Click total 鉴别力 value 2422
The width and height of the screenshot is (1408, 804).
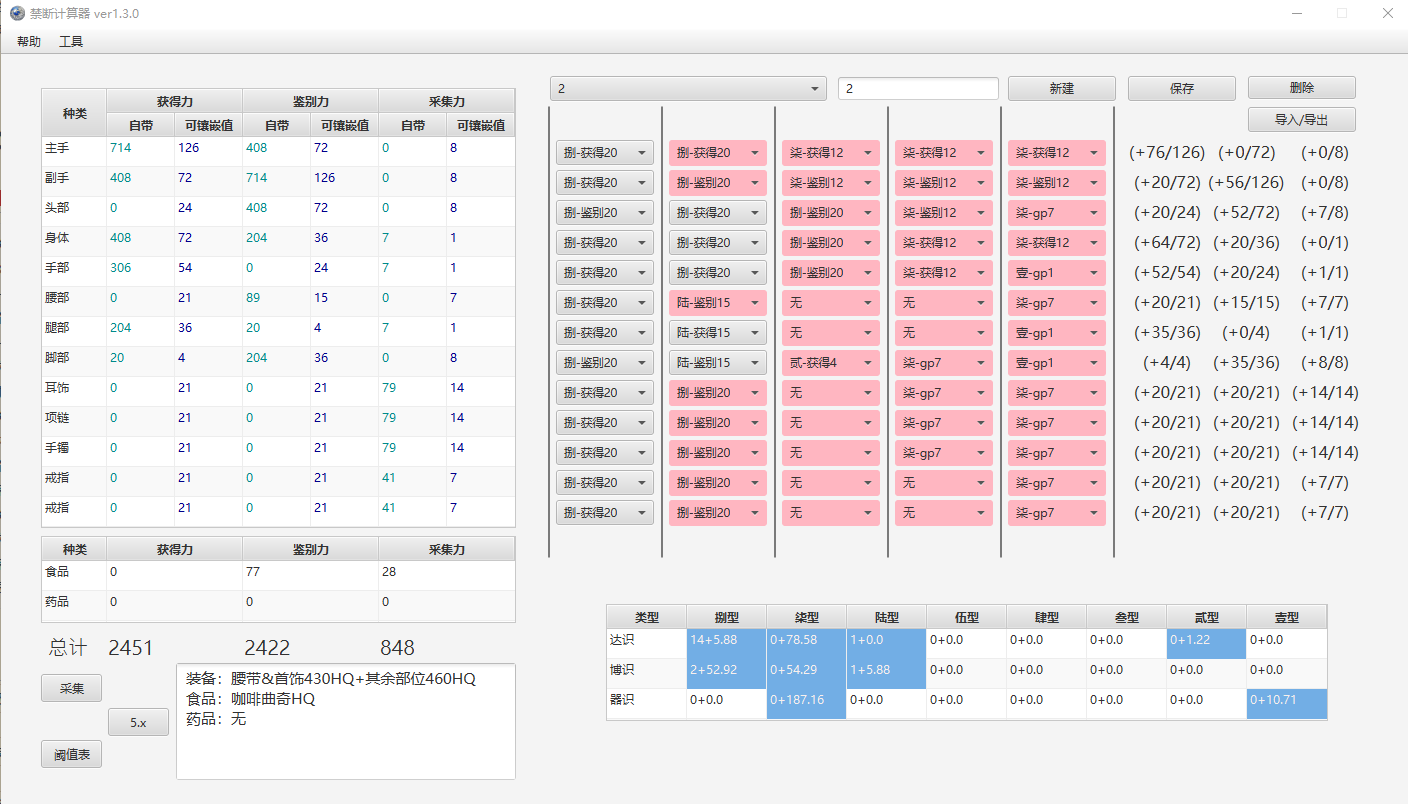[266, 648]
